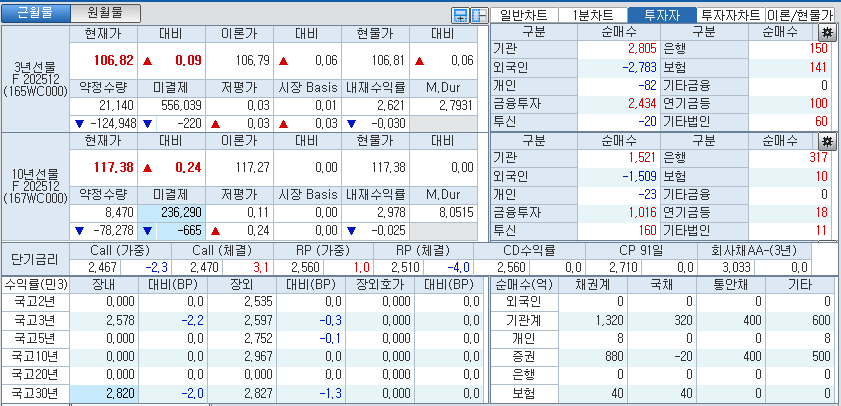Open the 이론/현물가 tab

coord(800,15)
